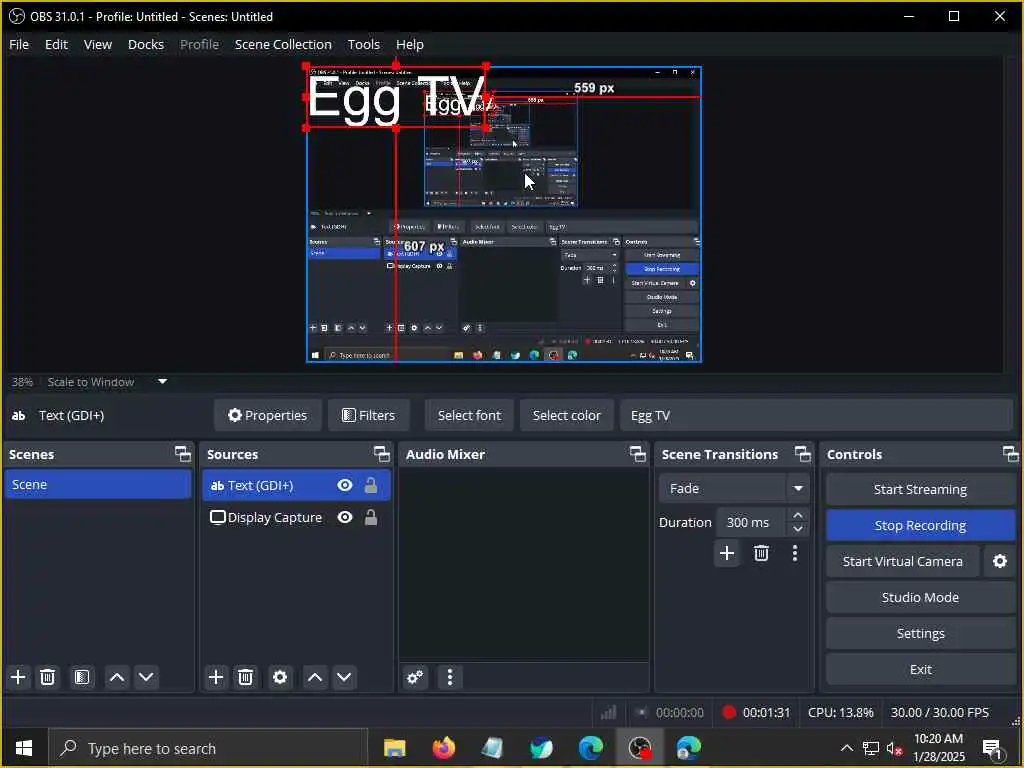Add a new source with plus icon

[x=216, y=677]
